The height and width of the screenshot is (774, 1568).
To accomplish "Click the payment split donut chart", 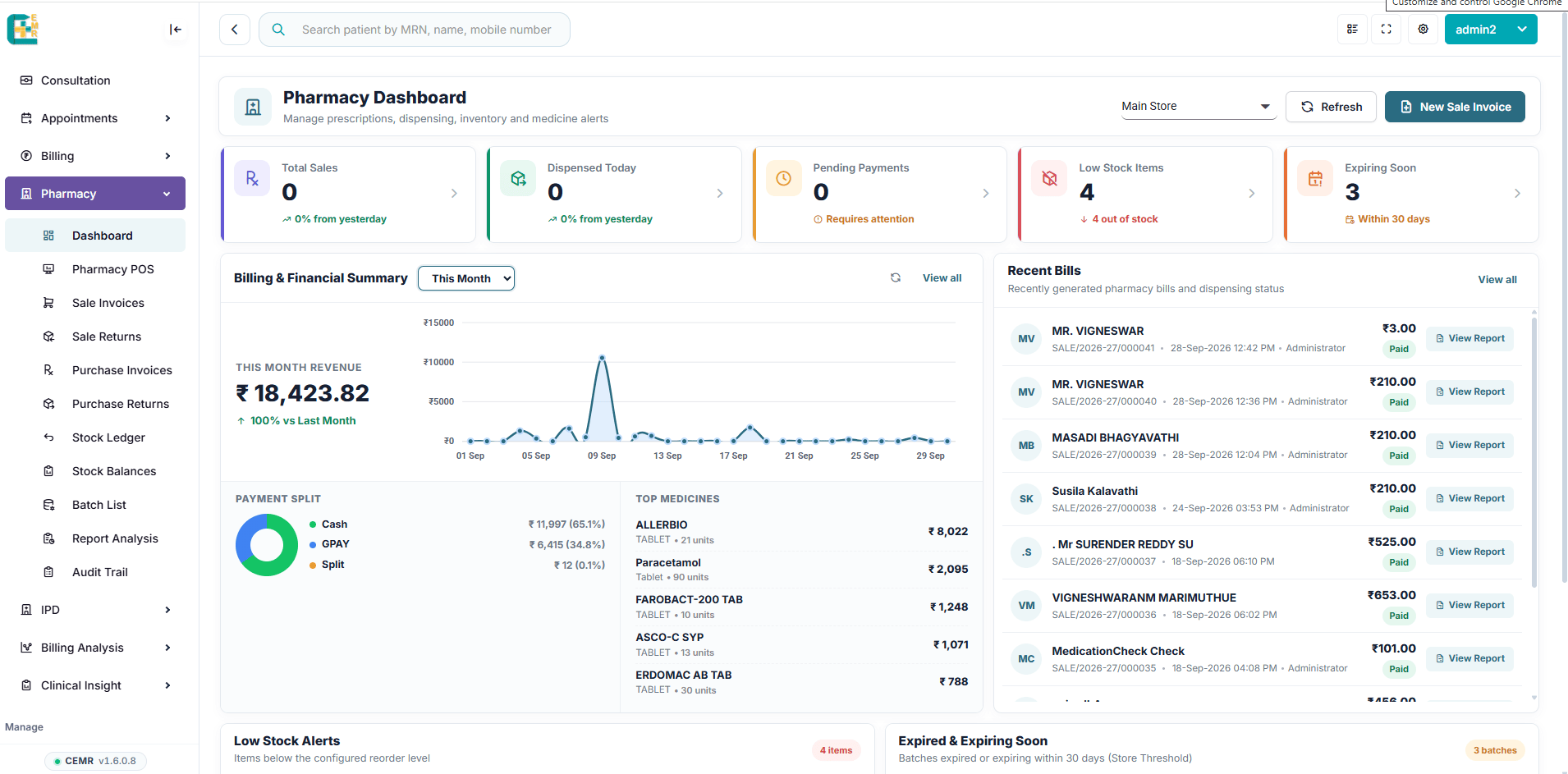I will tap(267, 545).
